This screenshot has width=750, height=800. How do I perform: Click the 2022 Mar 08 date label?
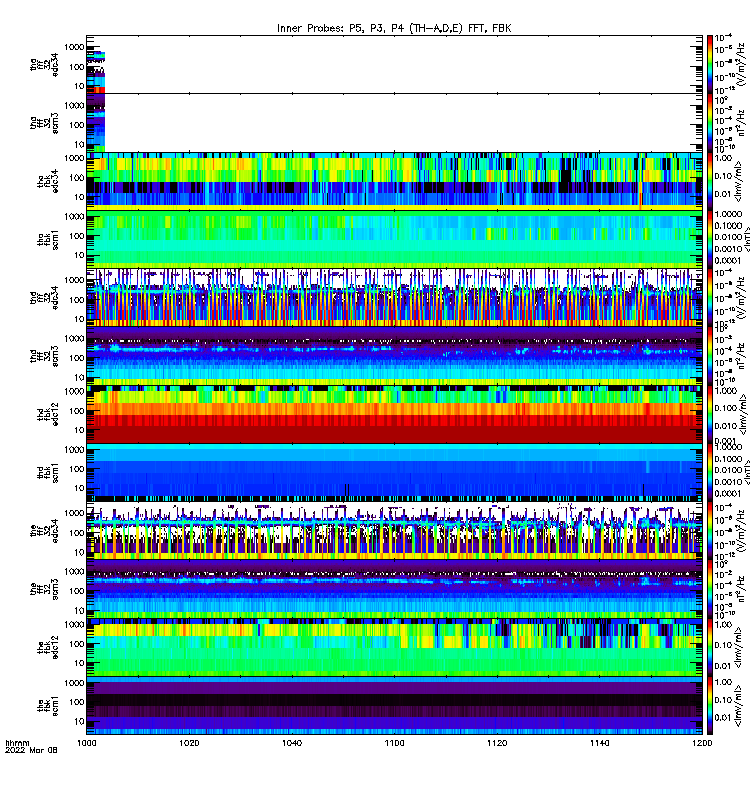point(31,750)
